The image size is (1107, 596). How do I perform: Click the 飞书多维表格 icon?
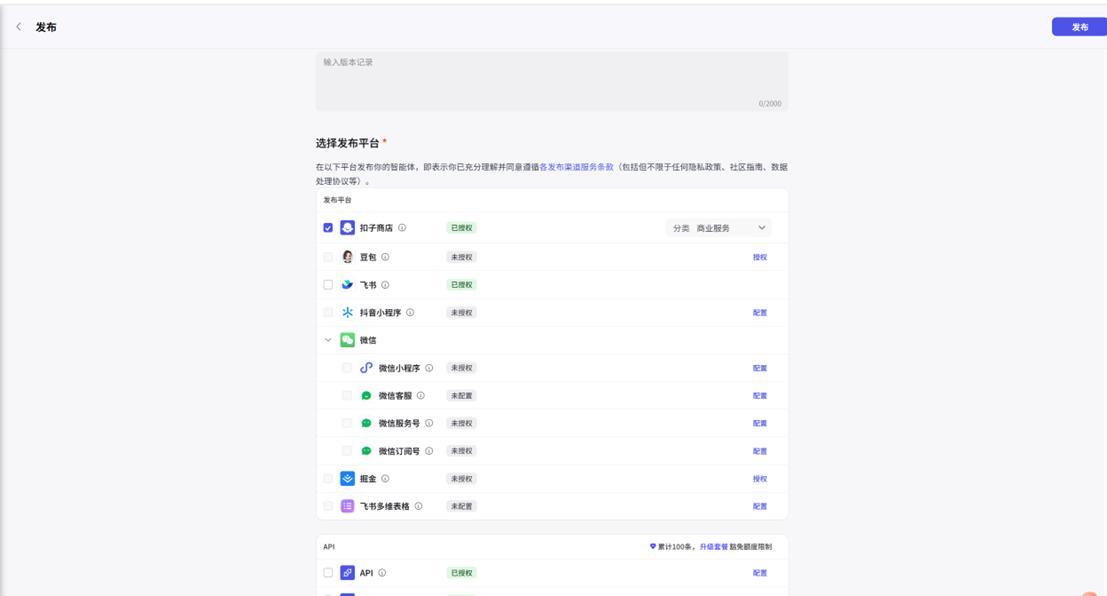[347, 506]
